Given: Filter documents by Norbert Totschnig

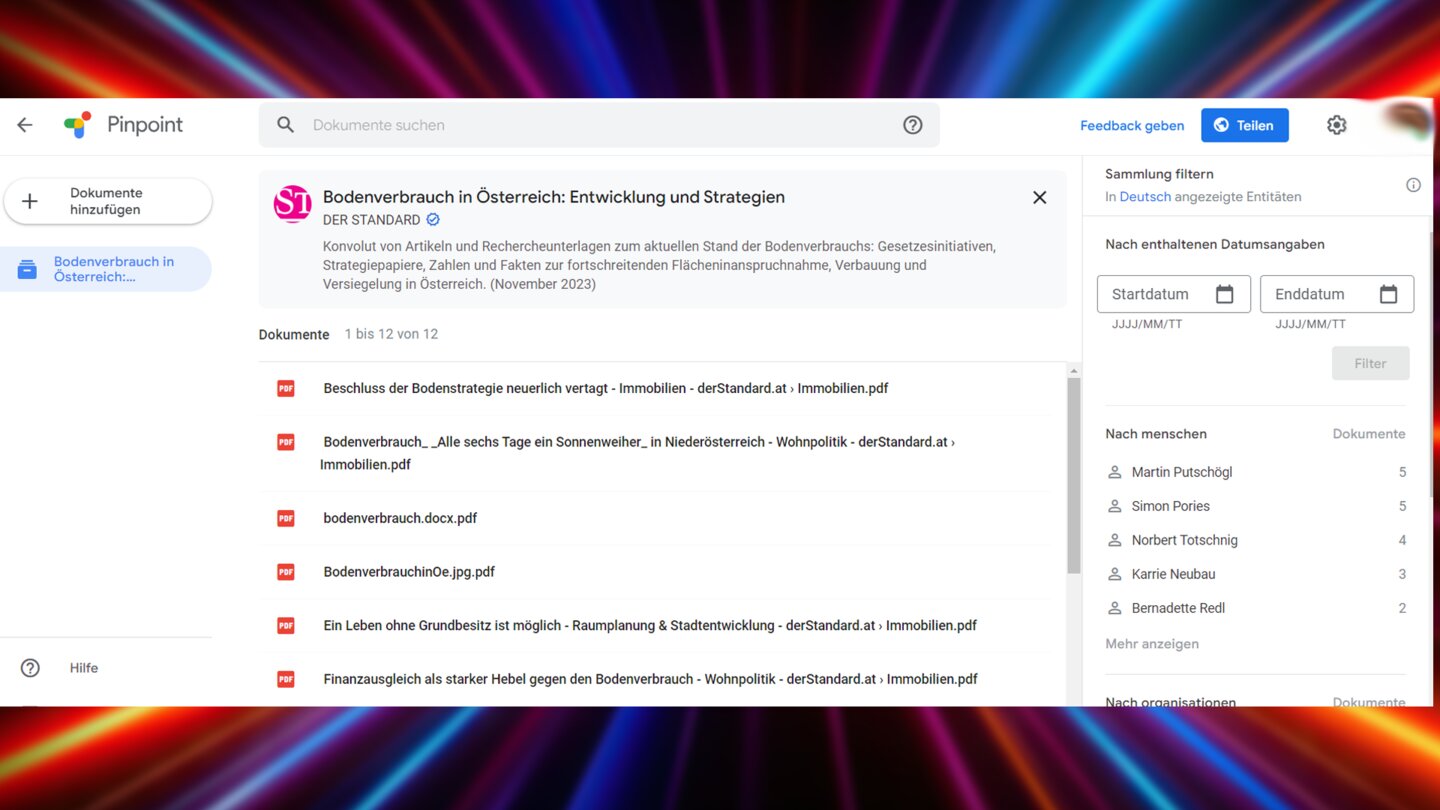Looking at the screenshot, I should tap(1184, 540).
